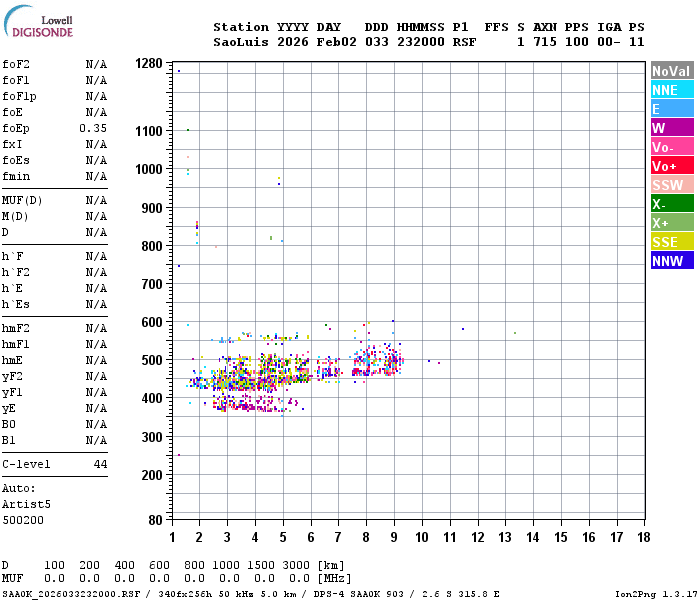Click the RSF filename in the footer

pos(71,594)
